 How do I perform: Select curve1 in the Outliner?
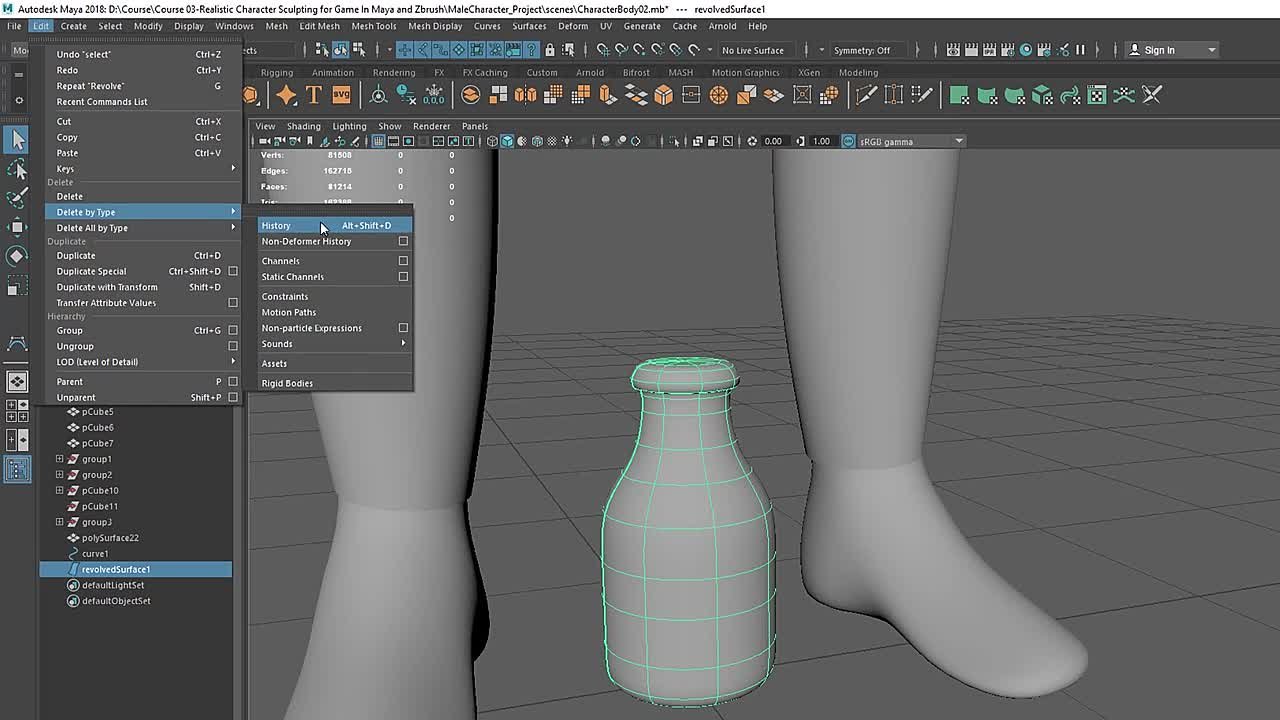point(95,553)
